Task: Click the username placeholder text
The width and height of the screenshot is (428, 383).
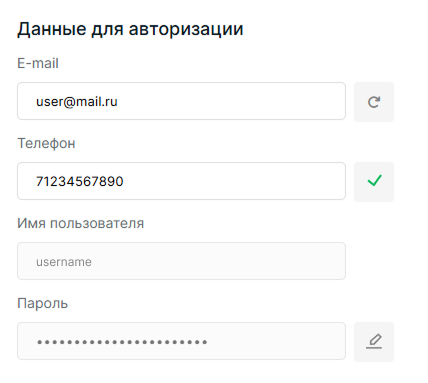Action: [x=64, y=262]
